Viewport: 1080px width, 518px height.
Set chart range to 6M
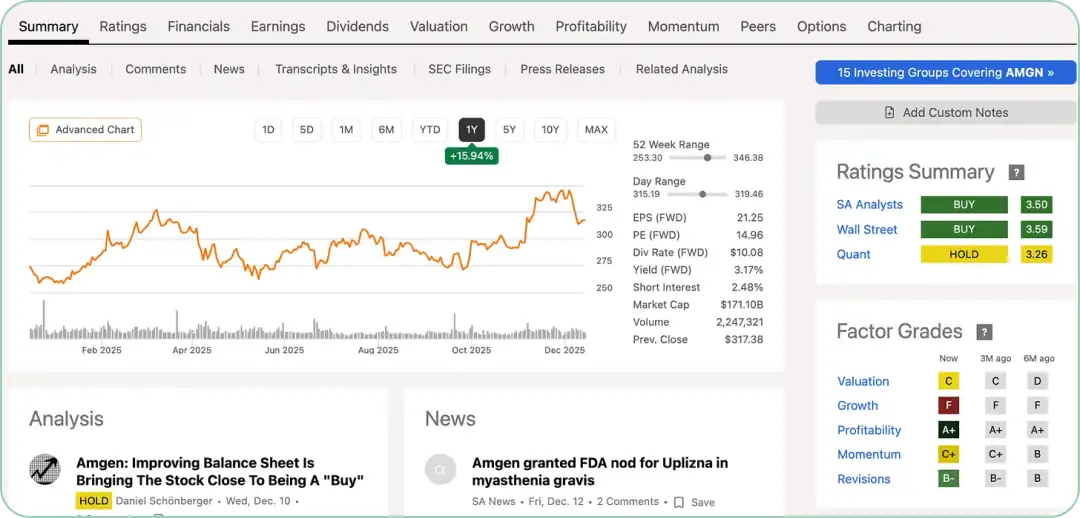pyautogui.click(x=386, y=130)
